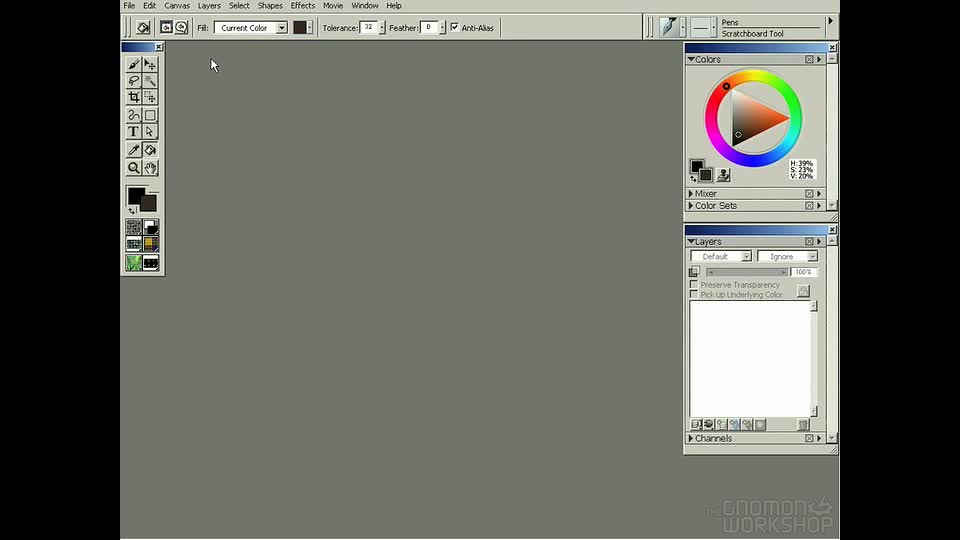Open the Default composite method dropdown
This screenshot has height=540, width=960.
point(721,257)
